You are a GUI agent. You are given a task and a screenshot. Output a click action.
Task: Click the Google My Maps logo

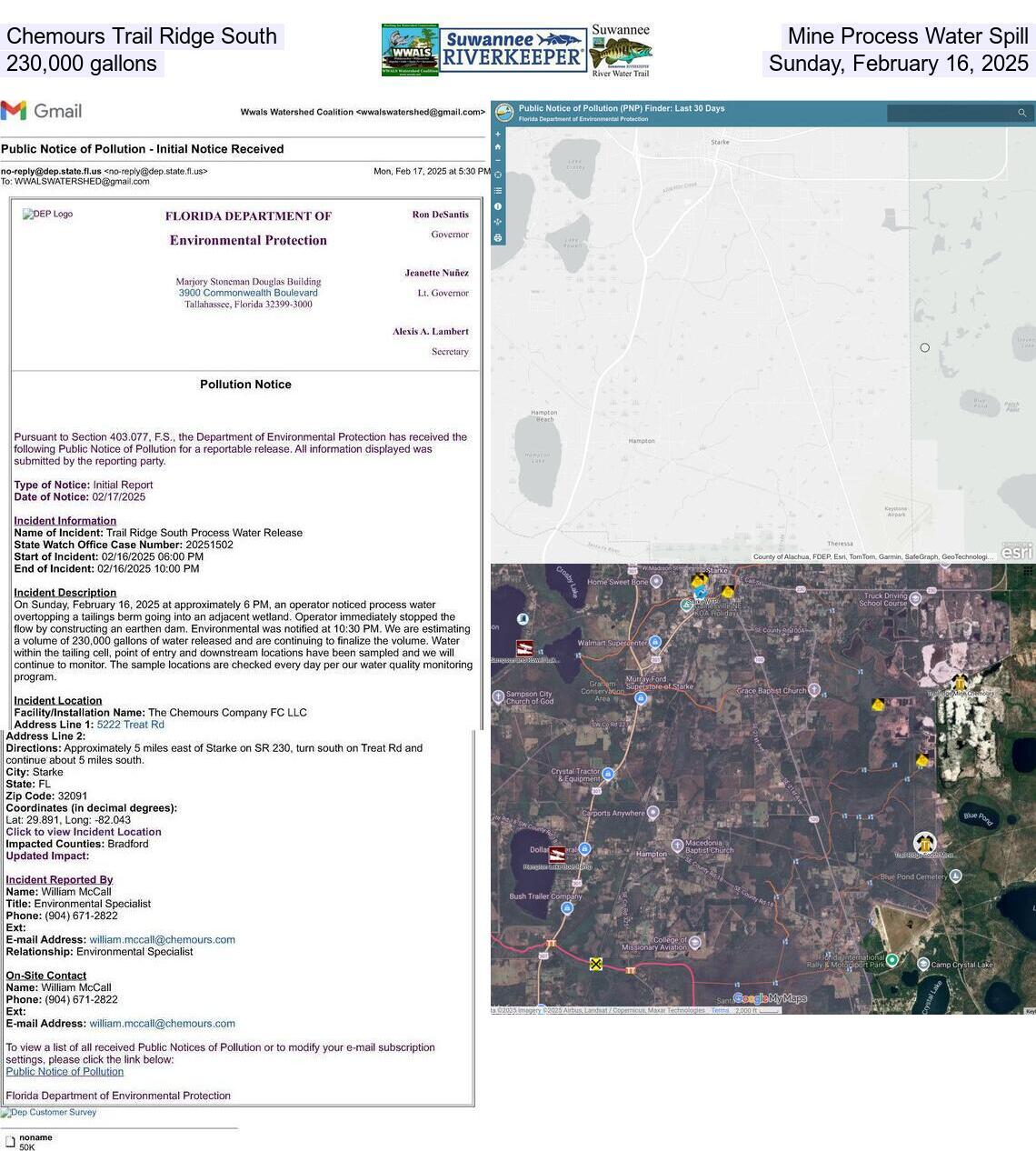tap(770, 998)
